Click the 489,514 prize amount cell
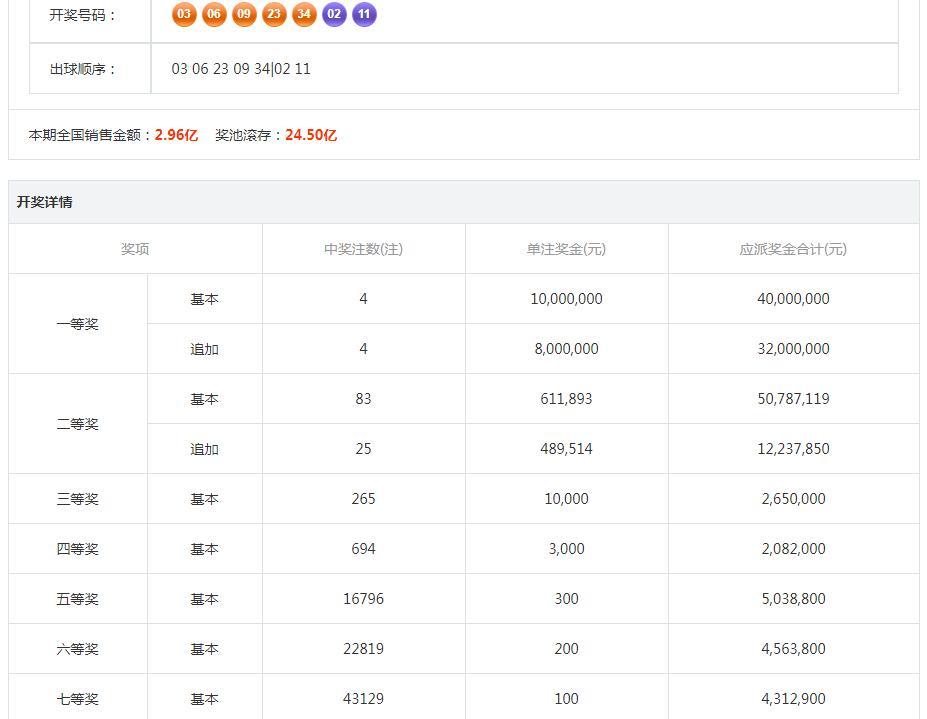This screenshot has width=927, height=719. [566, 449]
